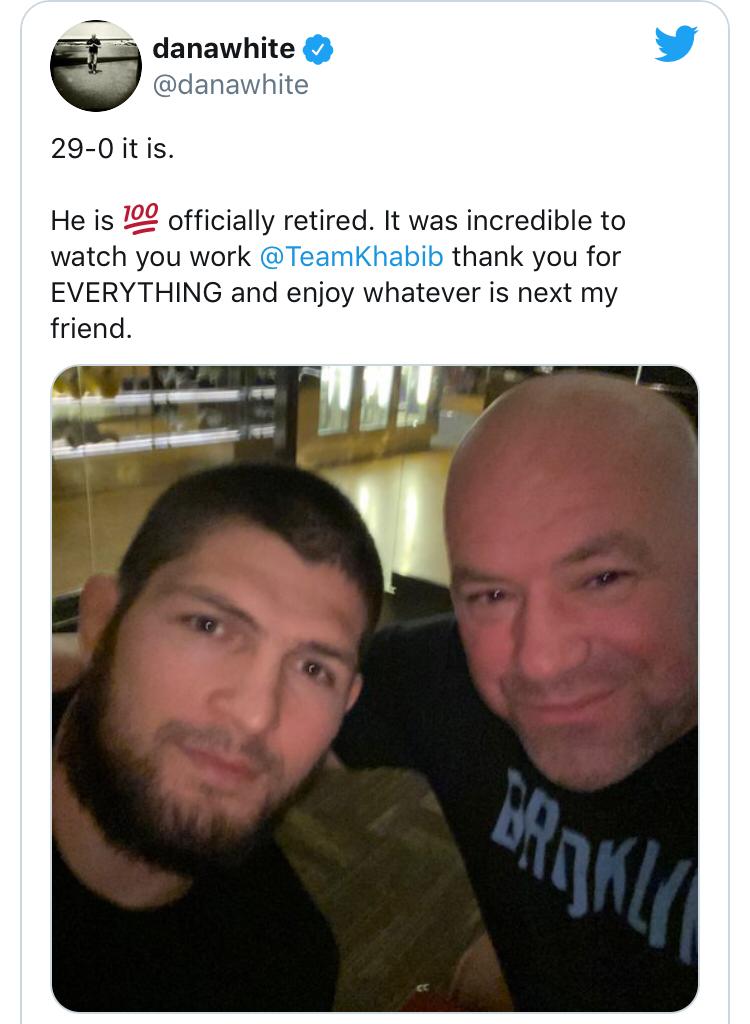
Task: Click the word EVERYTHING in the tweet
Action: 137,293
